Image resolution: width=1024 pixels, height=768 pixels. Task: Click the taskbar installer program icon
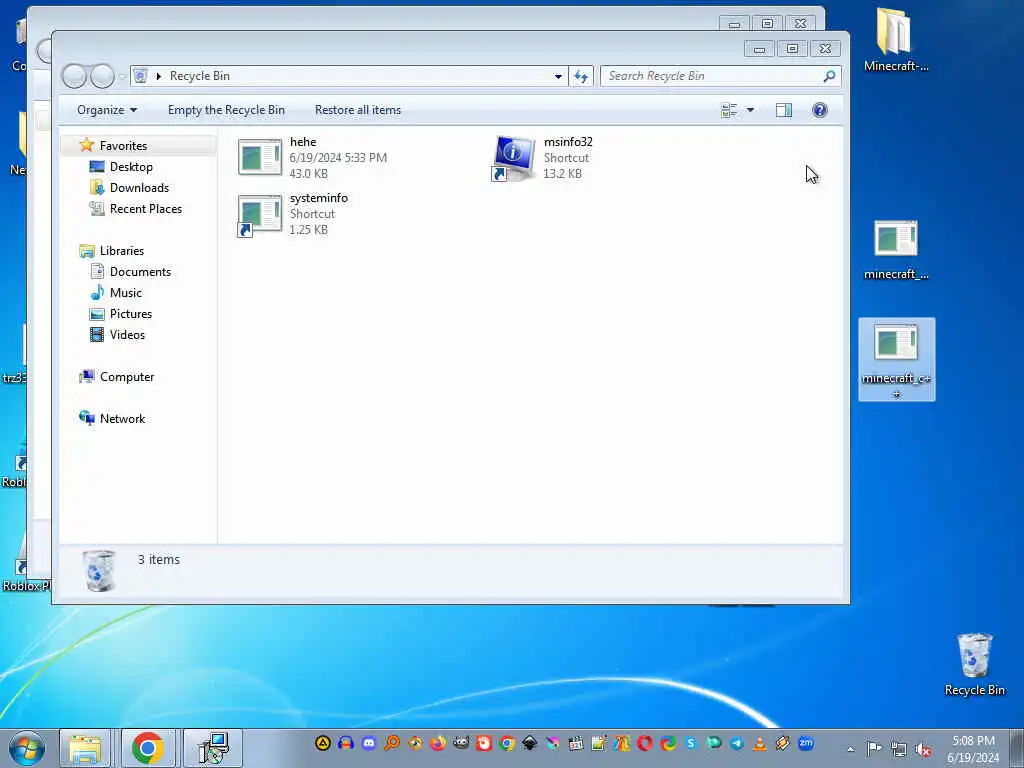[213, 748]
